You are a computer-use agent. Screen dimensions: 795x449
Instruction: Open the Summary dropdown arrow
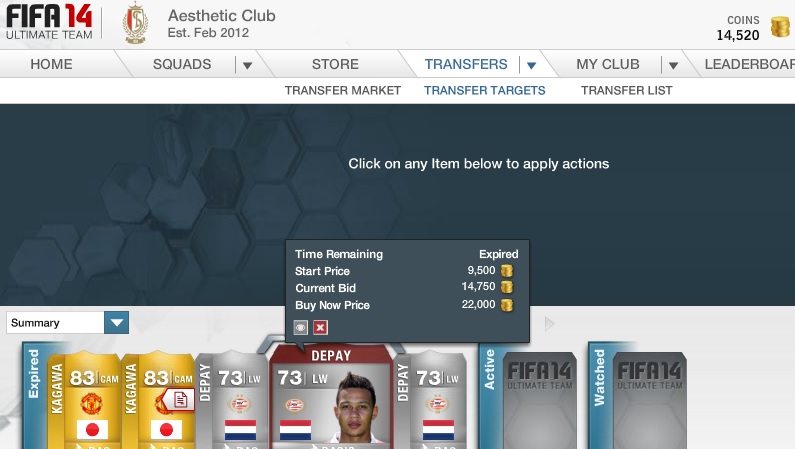[x=117, y=322]
